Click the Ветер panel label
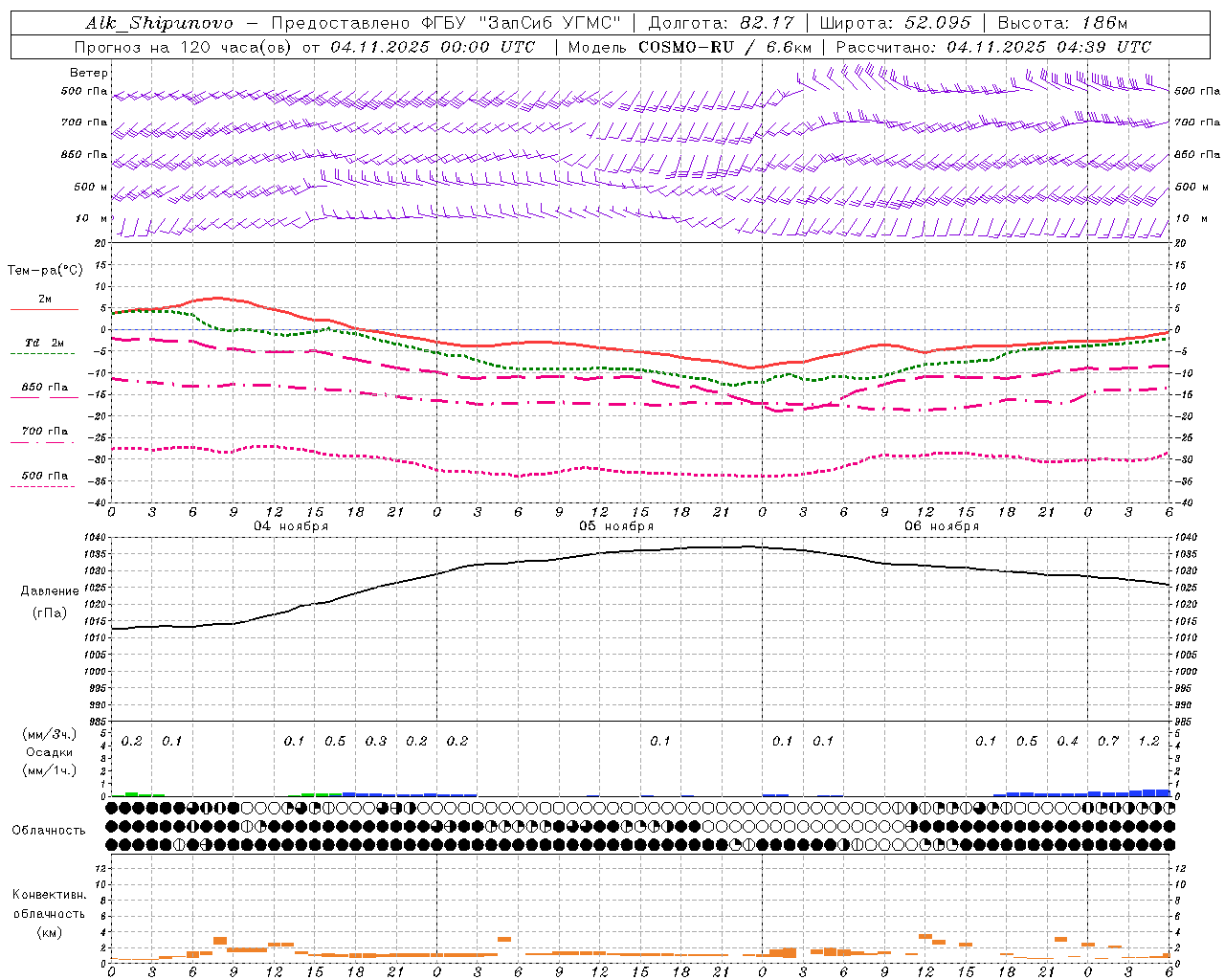The height and width of the screenshot is (980, 1225). point(89,73)
